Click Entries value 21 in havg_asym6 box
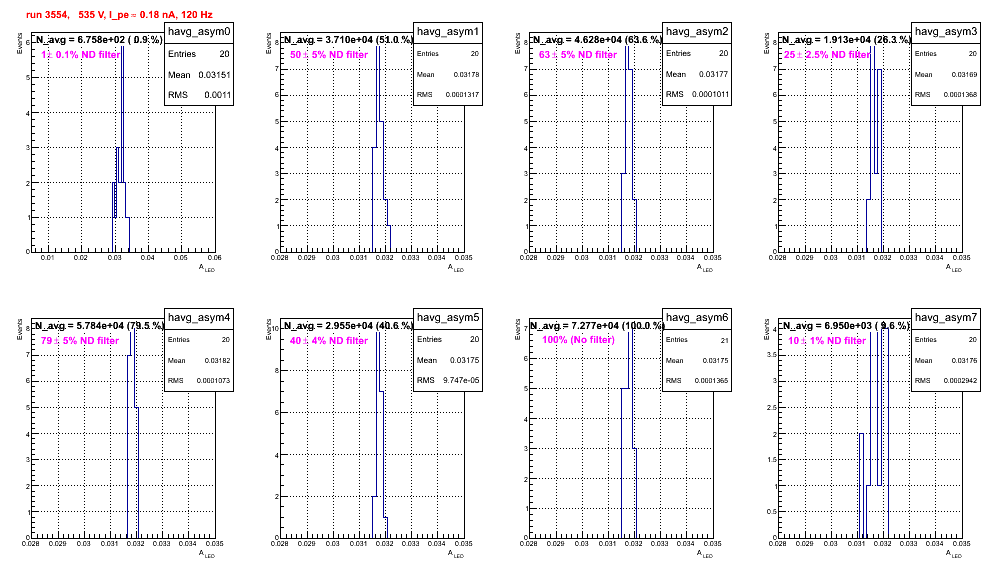Screen dimensions: 996x572 click(x=724, y=340)
